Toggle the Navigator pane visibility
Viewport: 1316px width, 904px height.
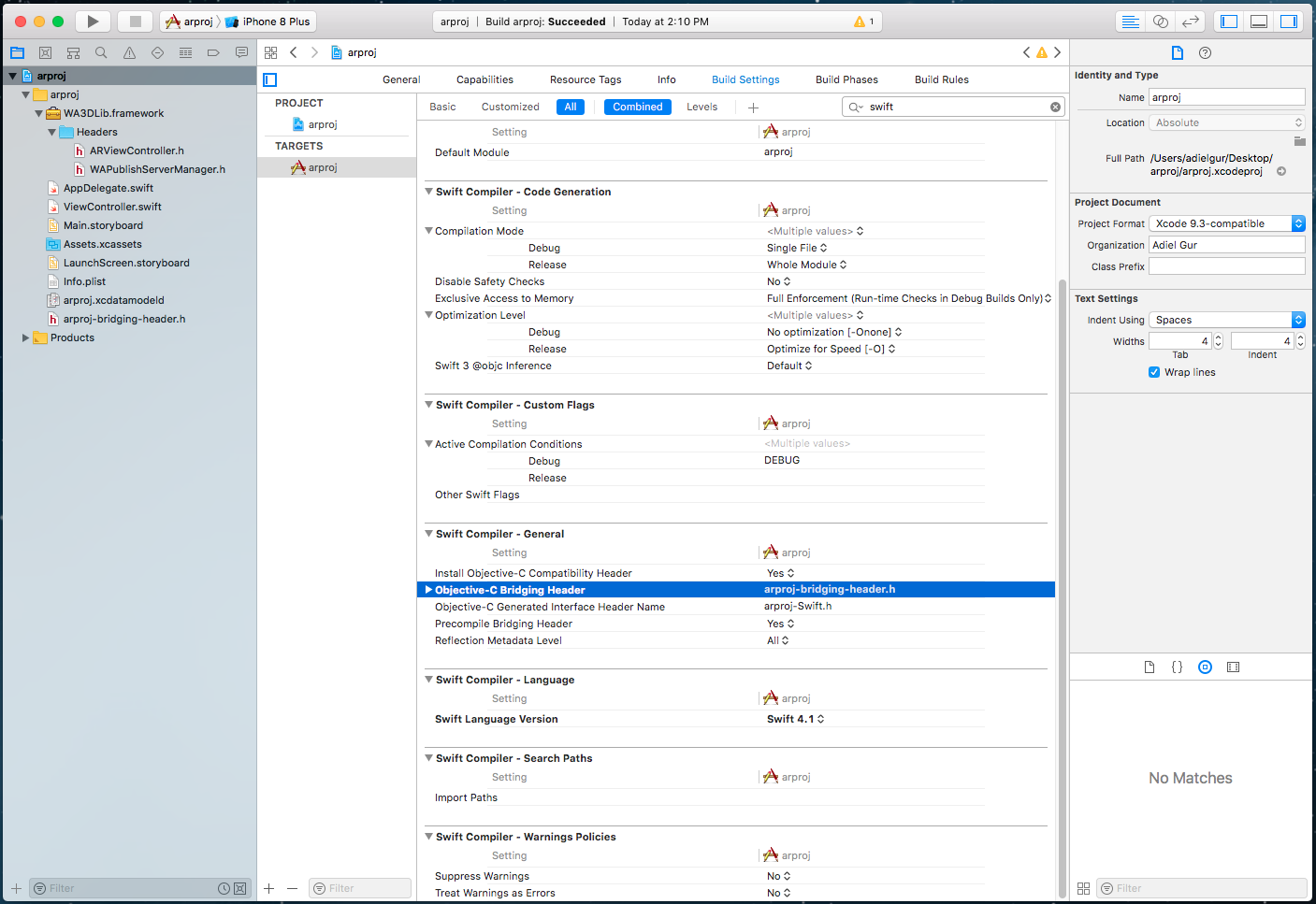tap(1229, 22)
